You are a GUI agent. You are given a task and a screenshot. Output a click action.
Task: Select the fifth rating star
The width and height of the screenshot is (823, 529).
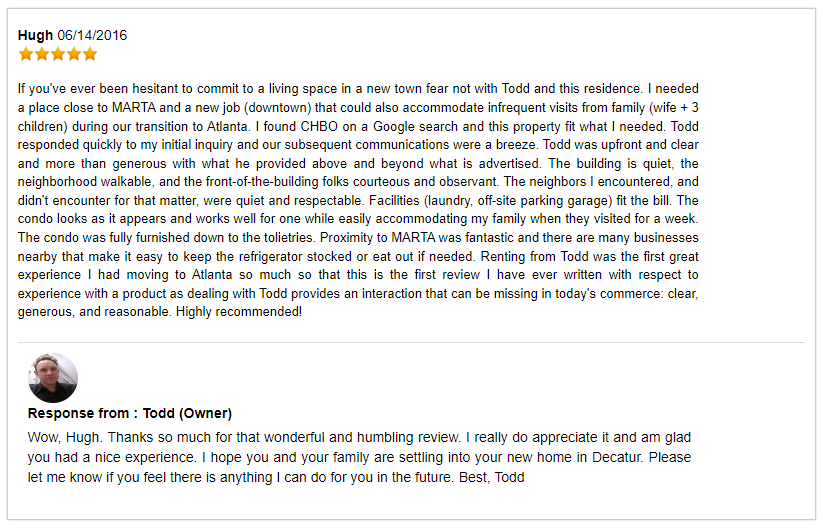[x=90, y=54]
